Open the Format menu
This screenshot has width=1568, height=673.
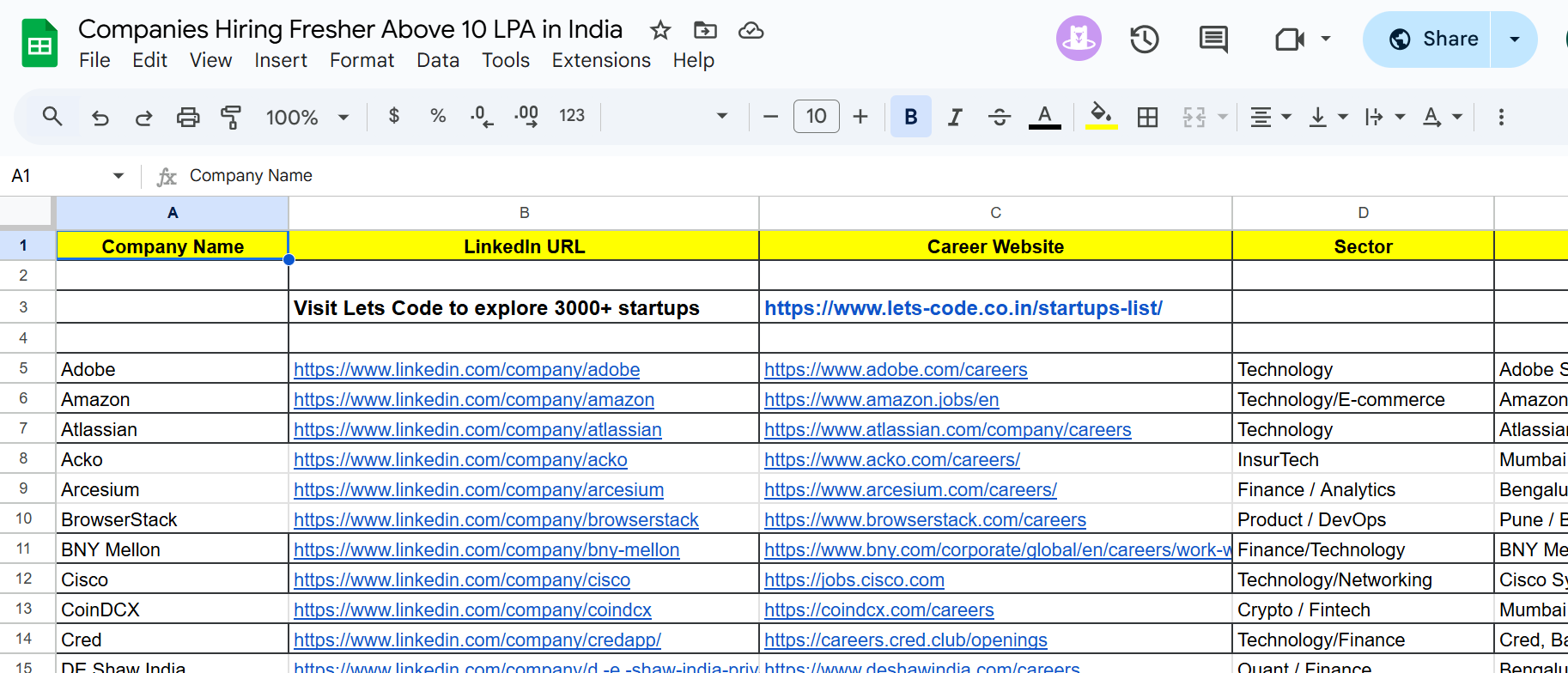pos(362,60)
